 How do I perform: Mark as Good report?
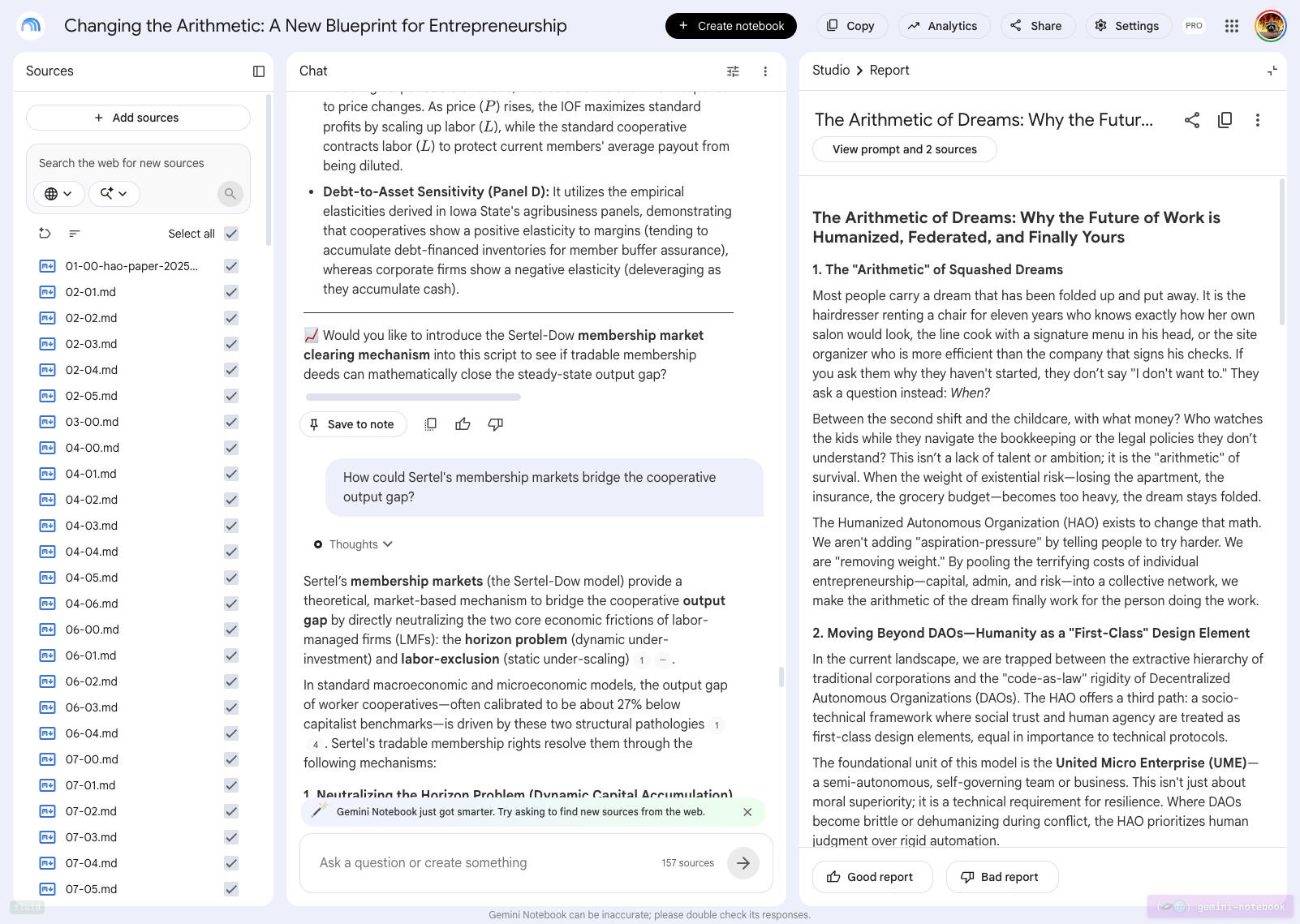coord(872,877)
